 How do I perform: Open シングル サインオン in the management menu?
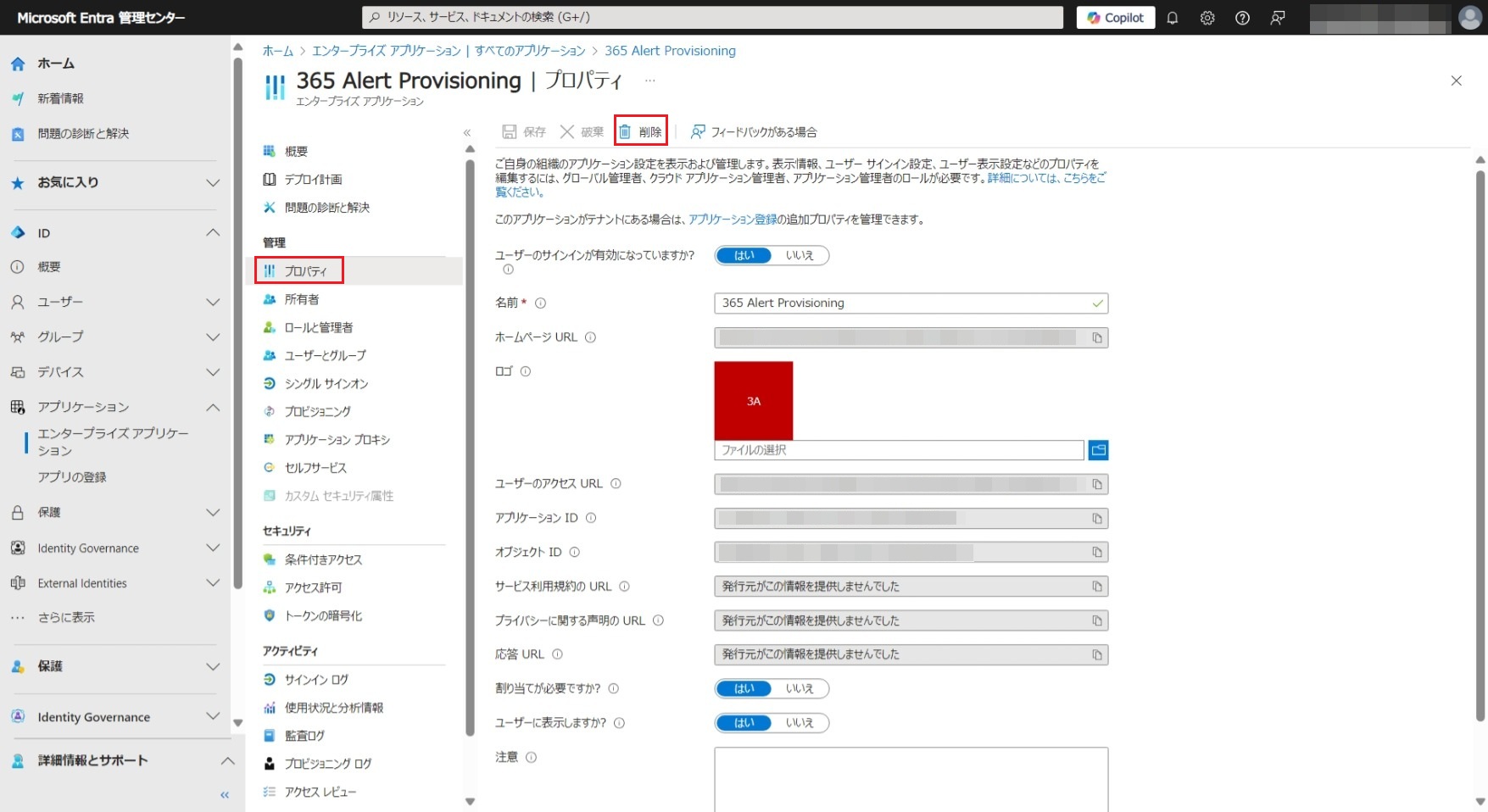(326, 384)
